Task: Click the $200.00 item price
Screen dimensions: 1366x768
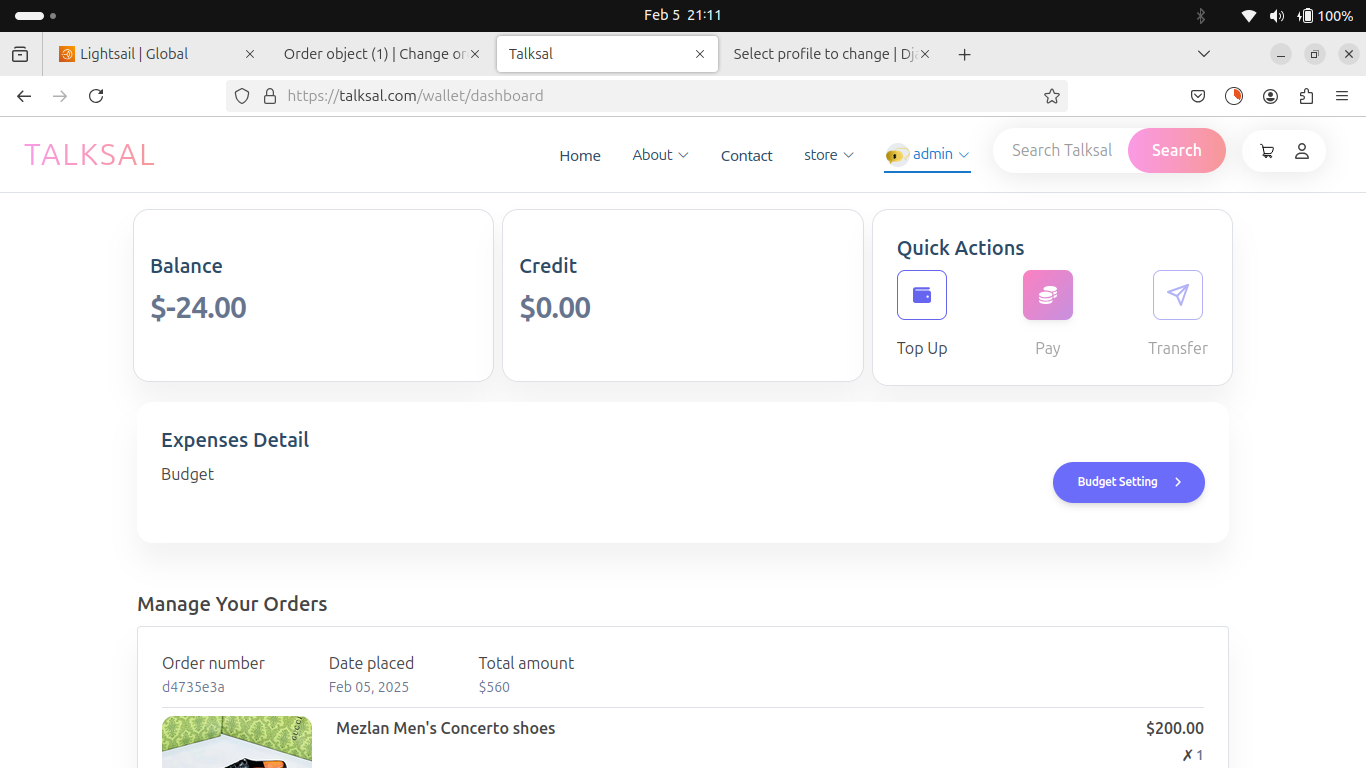Action: point(1175,728)
